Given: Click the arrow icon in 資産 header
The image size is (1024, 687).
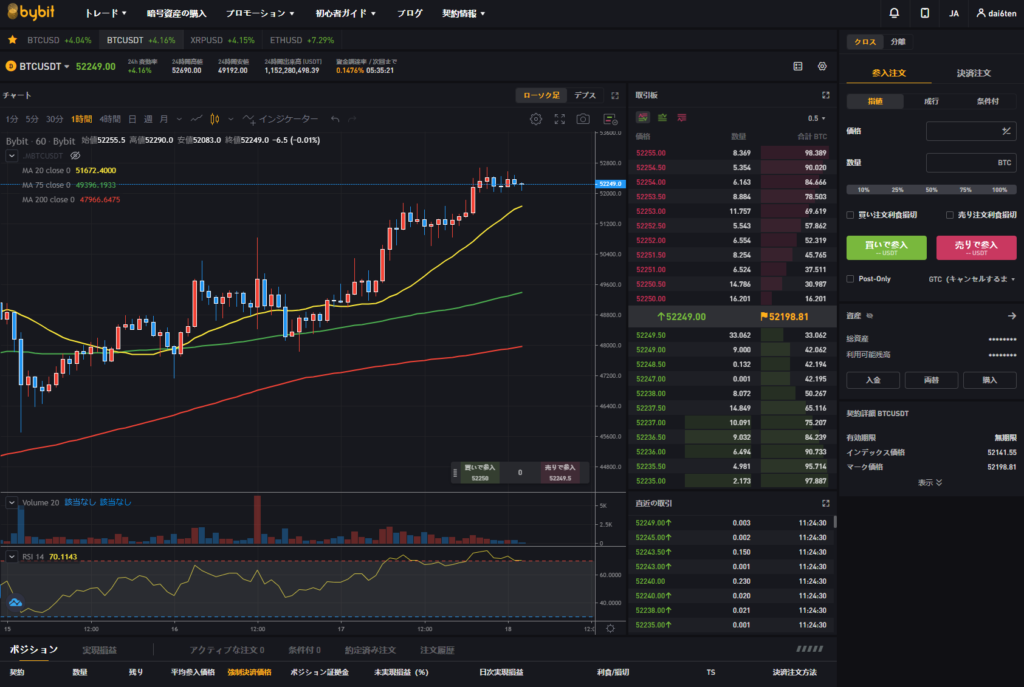Looking at the screenshot, I should [1012, 316].
